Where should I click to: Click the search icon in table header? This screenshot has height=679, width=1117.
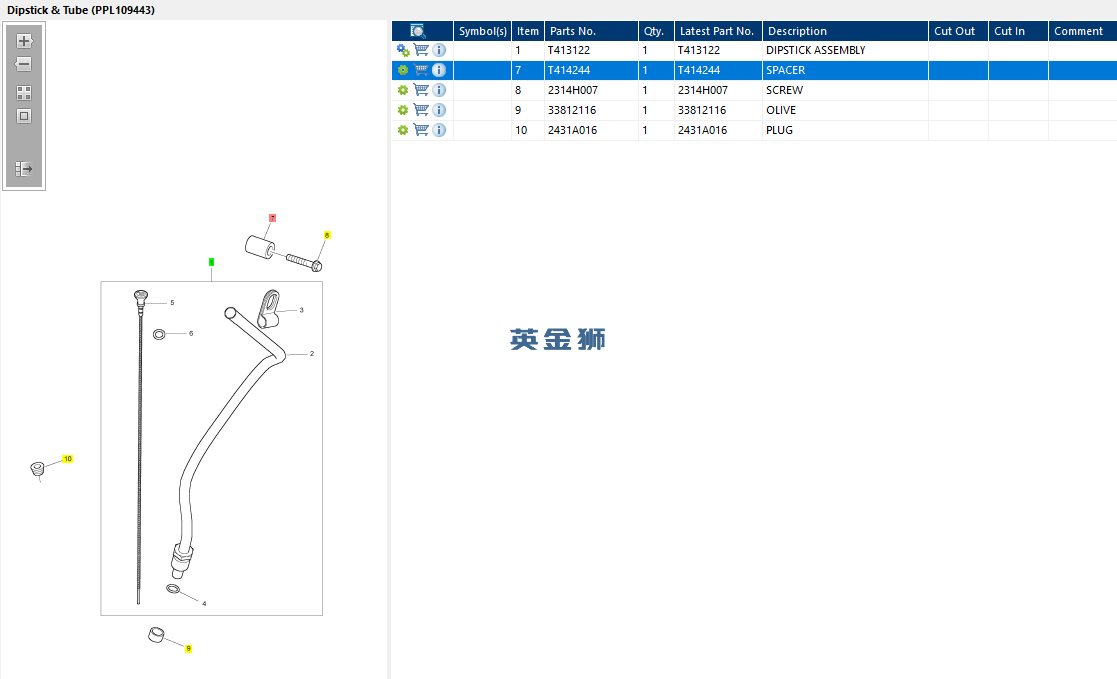[x=417, y=31]
